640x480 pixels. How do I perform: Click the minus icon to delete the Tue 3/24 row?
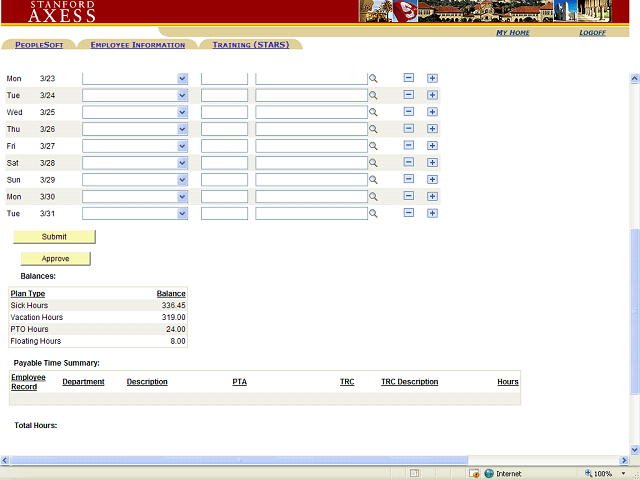pos(408,95)
